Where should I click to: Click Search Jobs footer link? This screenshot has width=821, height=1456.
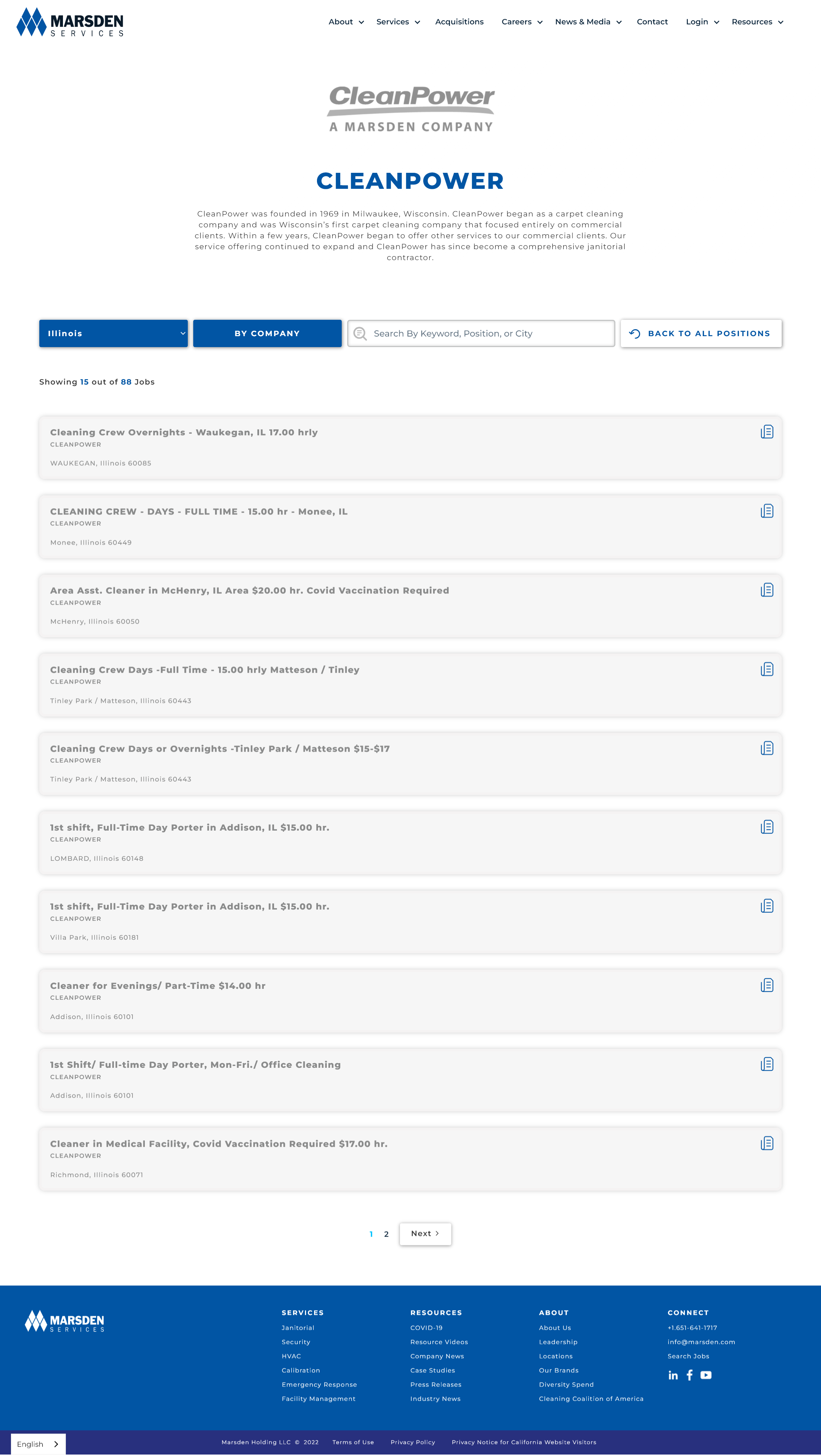point(688,1356)
